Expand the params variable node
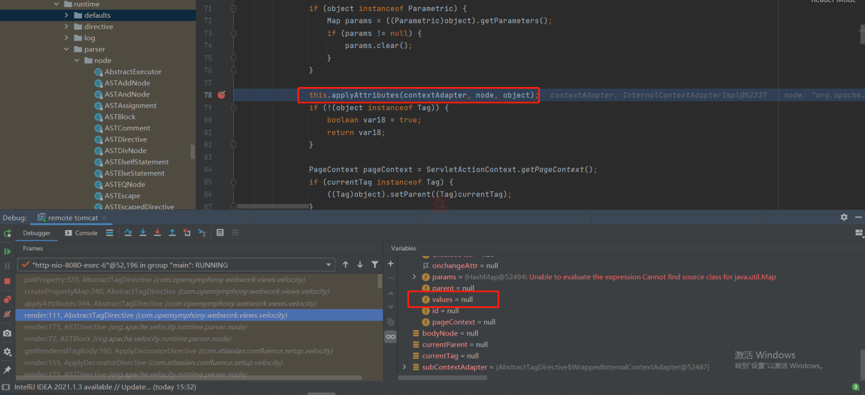 (x=415, y=277)
